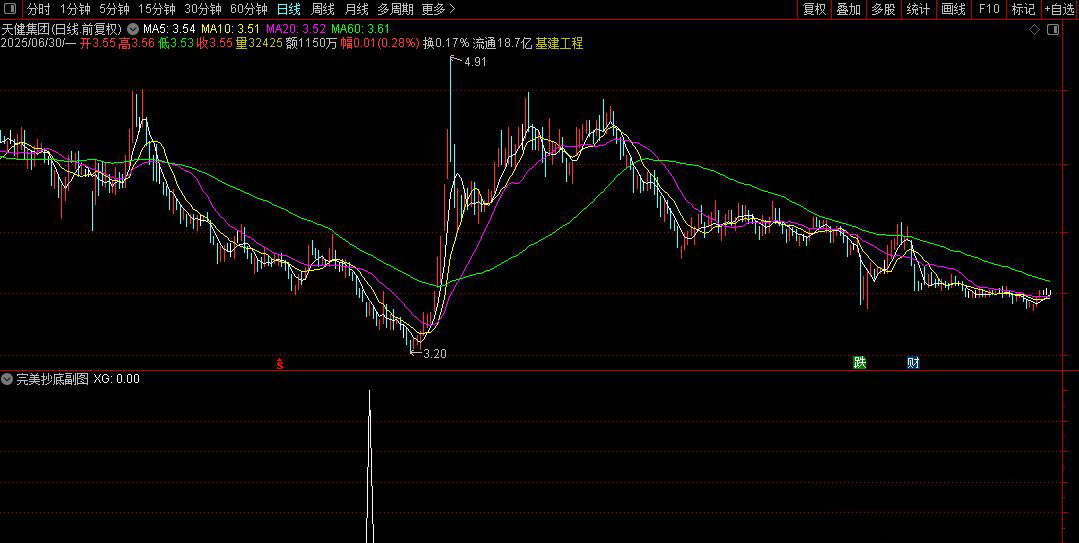Click the panel layout icon at chart top-right

pyautogui.click(x=1053, y=30)
